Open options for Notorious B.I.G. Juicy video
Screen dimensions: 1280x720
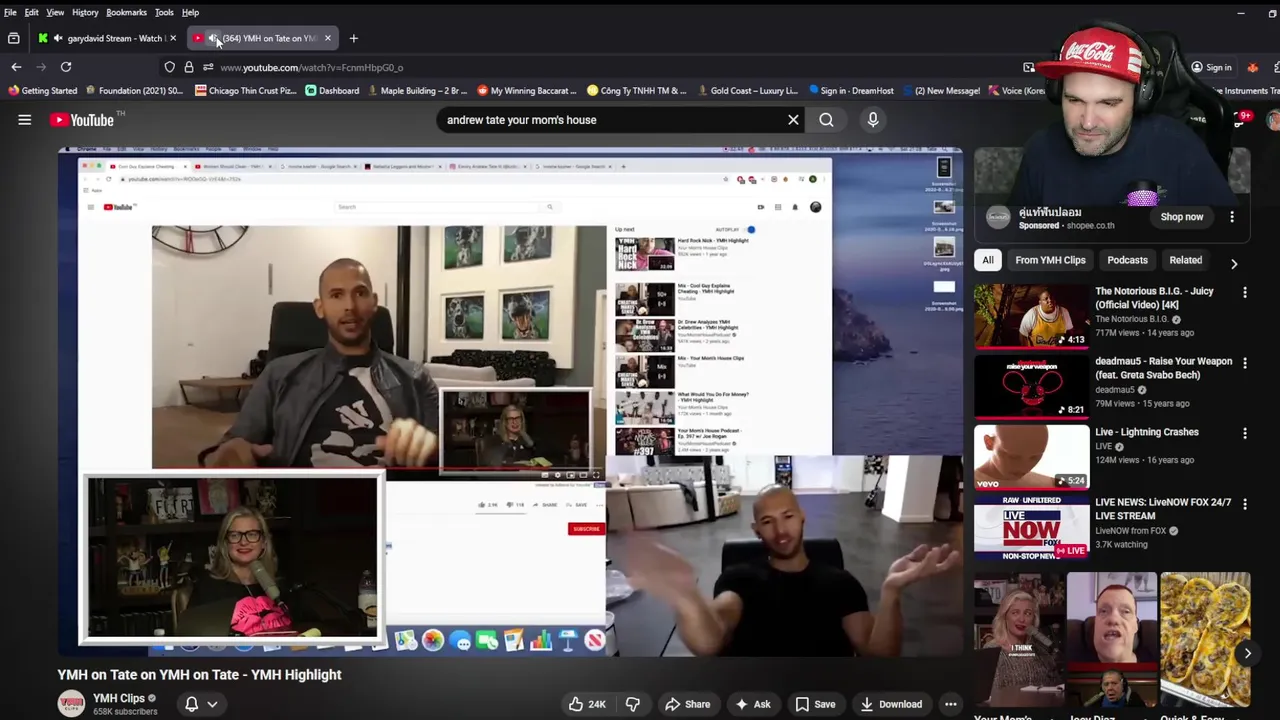point(1245,292)
